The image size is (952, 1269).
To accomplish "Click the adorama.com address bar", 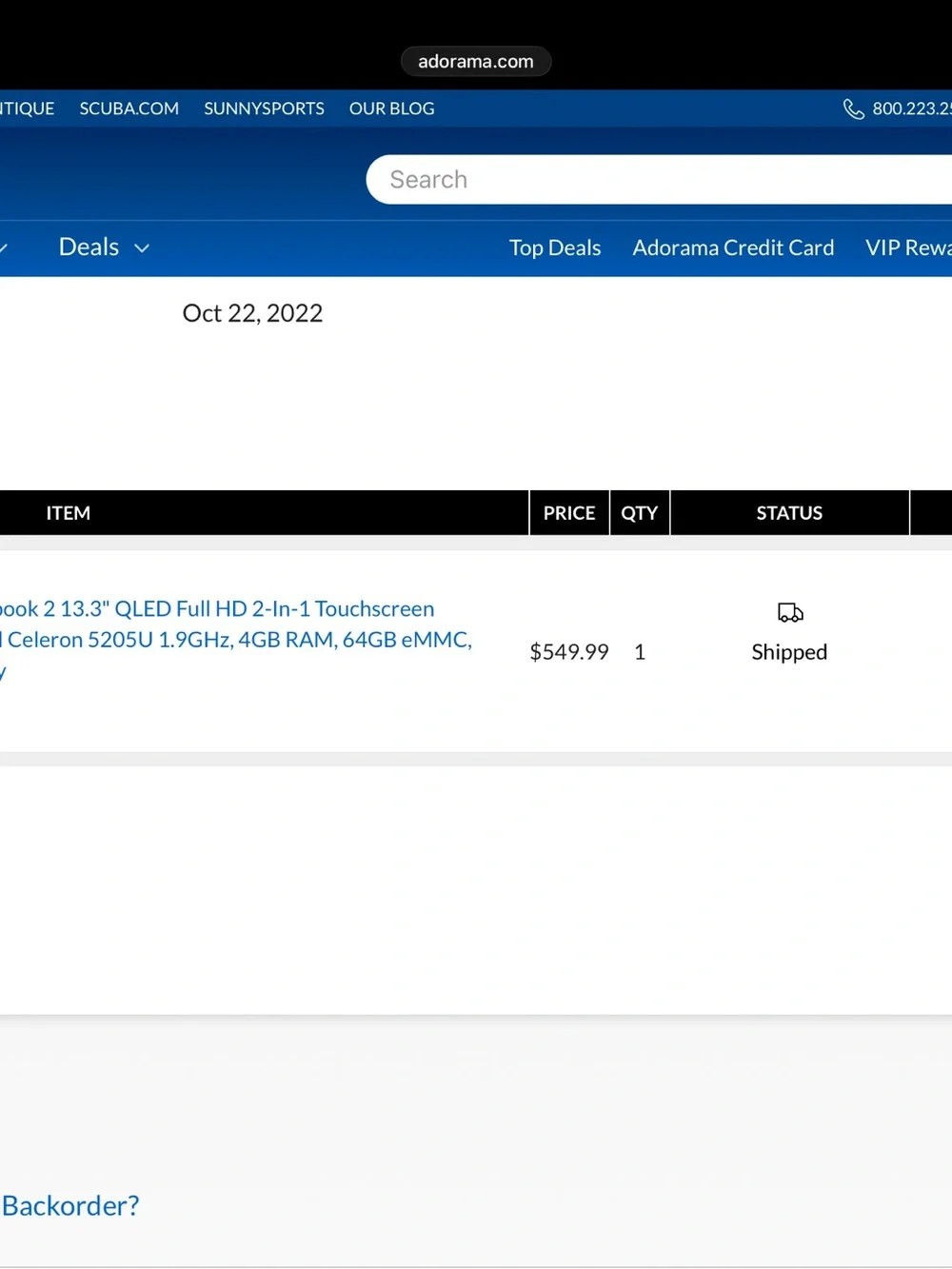I will [x=476, y=62].
